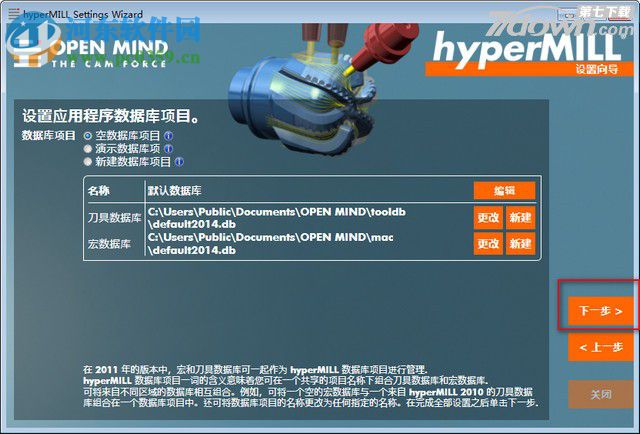Image resolution: width=640 pixels, height=434 pixels.
Task: Click the 名称 label in the table
Action: (99, 191)
